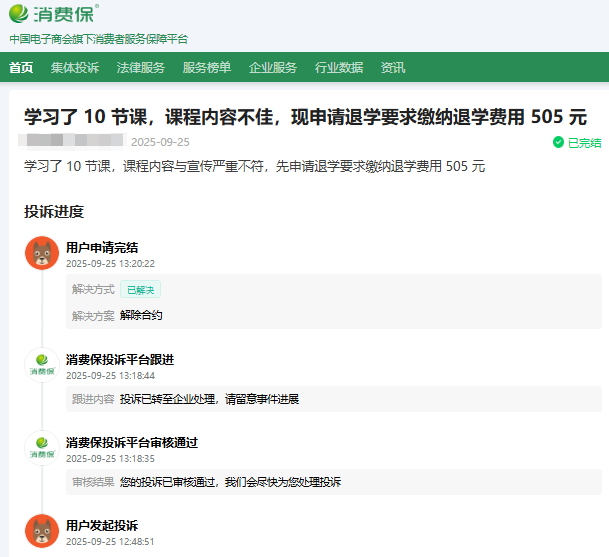Go to the 首页 navigation tab
This screenshot has height=557, width=609.
(x=21, y=68)
